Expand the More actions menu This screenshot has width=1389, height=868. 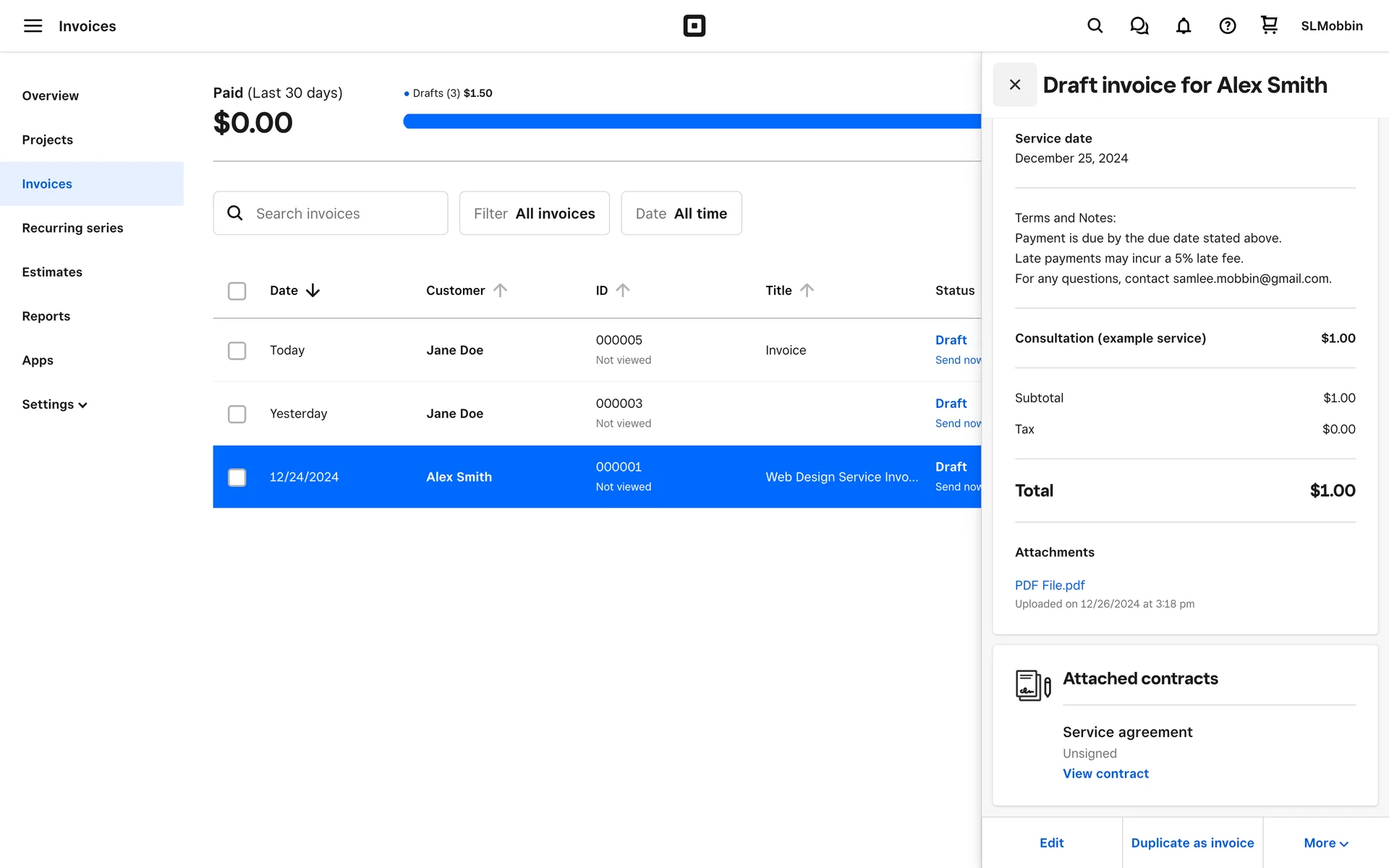coord(1325,843)
